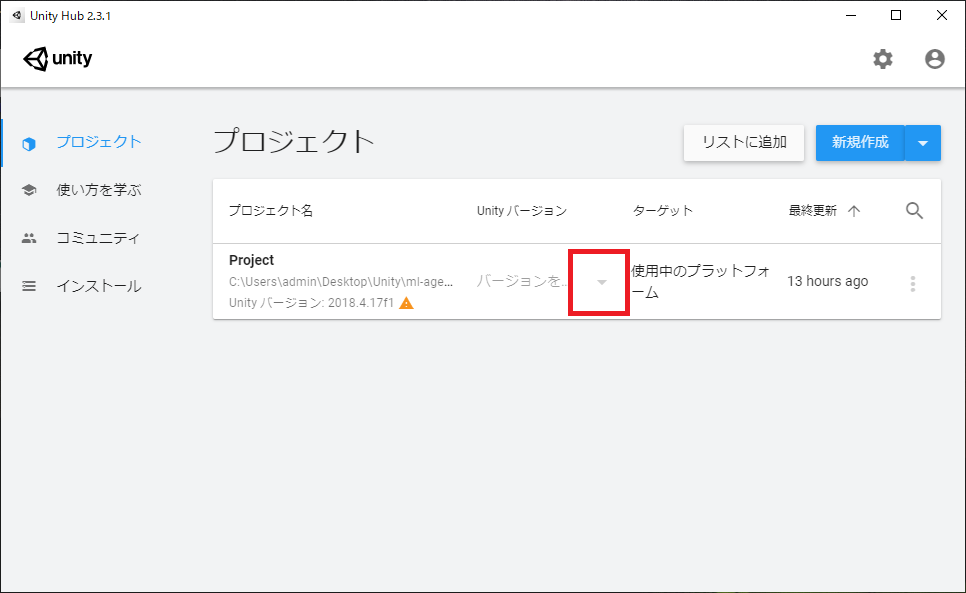966x593 pixels.
Task: Click the Unity バージョン: 2018.4.17f1 label
Action: 311,303
